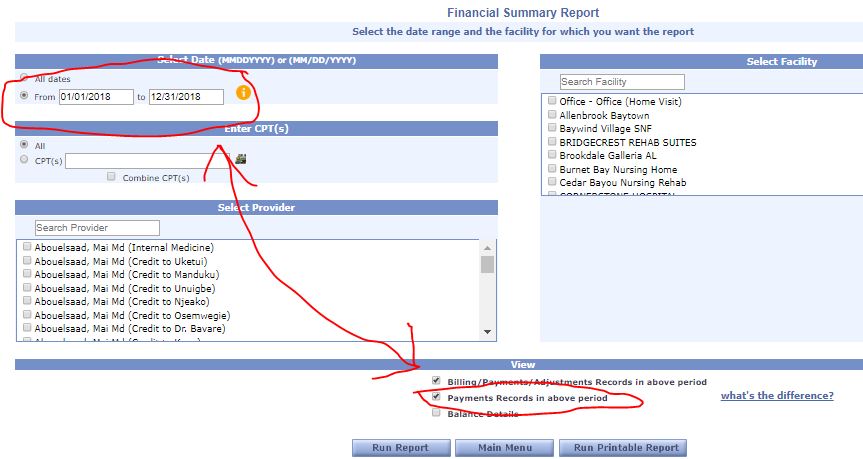This screenshot has height=459, width=863.
Task: Check the Allenbrook Baytown facility checkbox
Action: pyautogui.click(x=551, y=115)
